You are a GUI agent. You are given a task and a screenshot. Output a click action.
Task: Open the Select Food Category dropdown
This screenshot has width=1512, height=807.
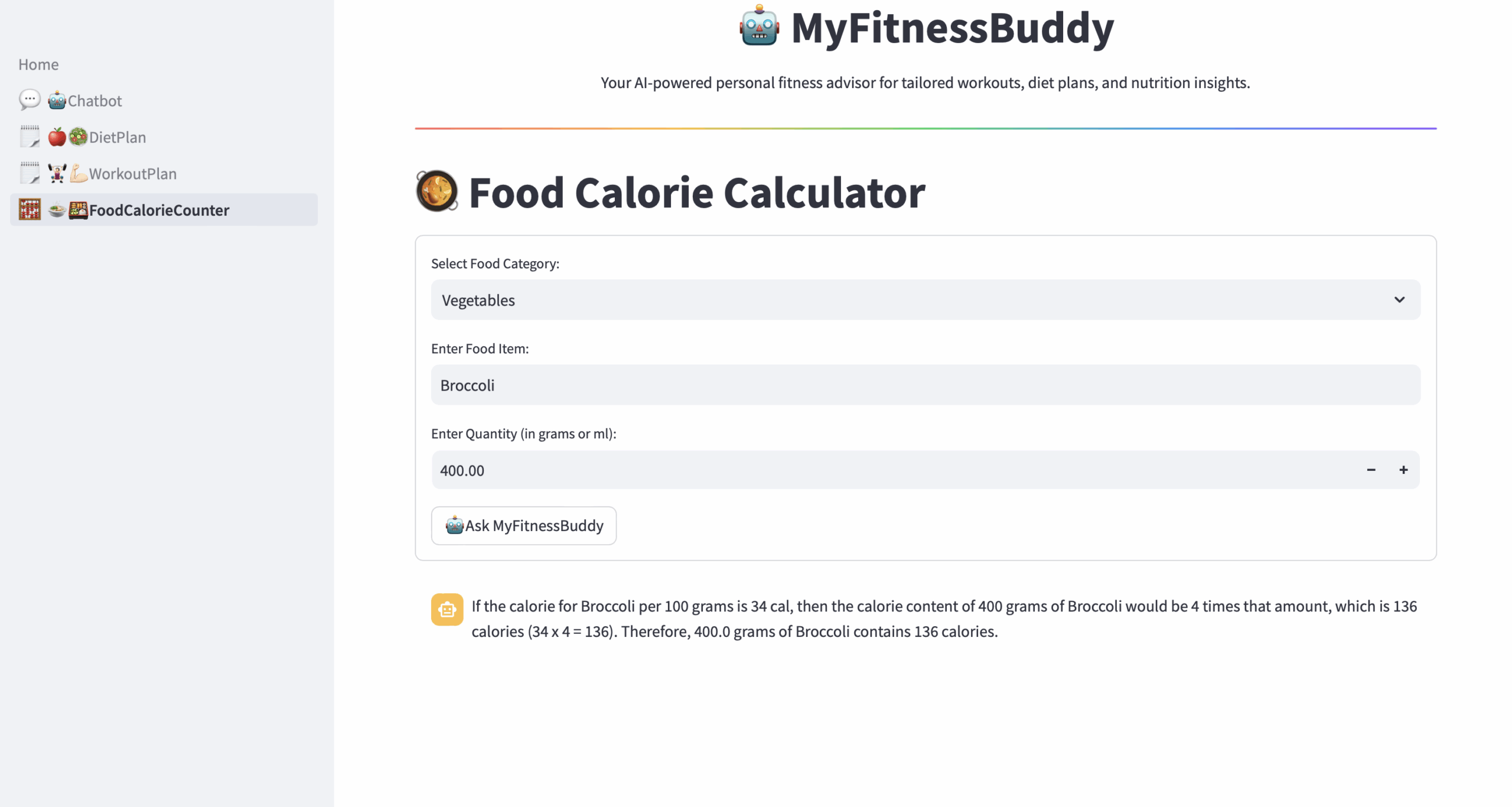coord(925,300)
